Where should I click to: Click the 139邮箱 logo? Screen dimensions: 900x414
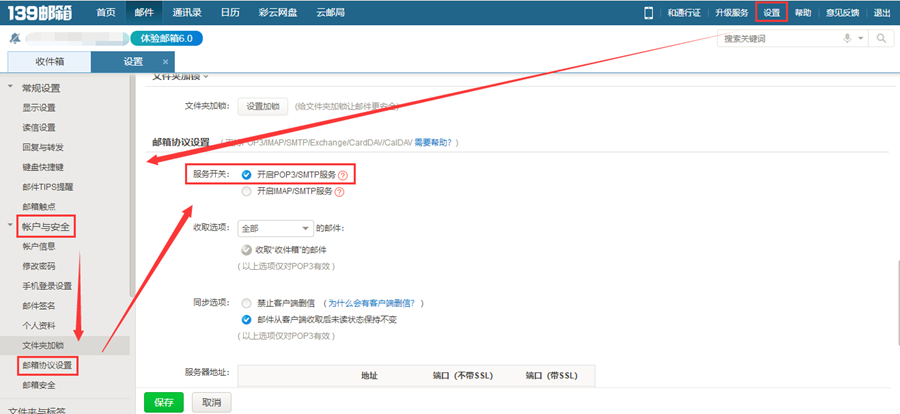coord(40,13)
